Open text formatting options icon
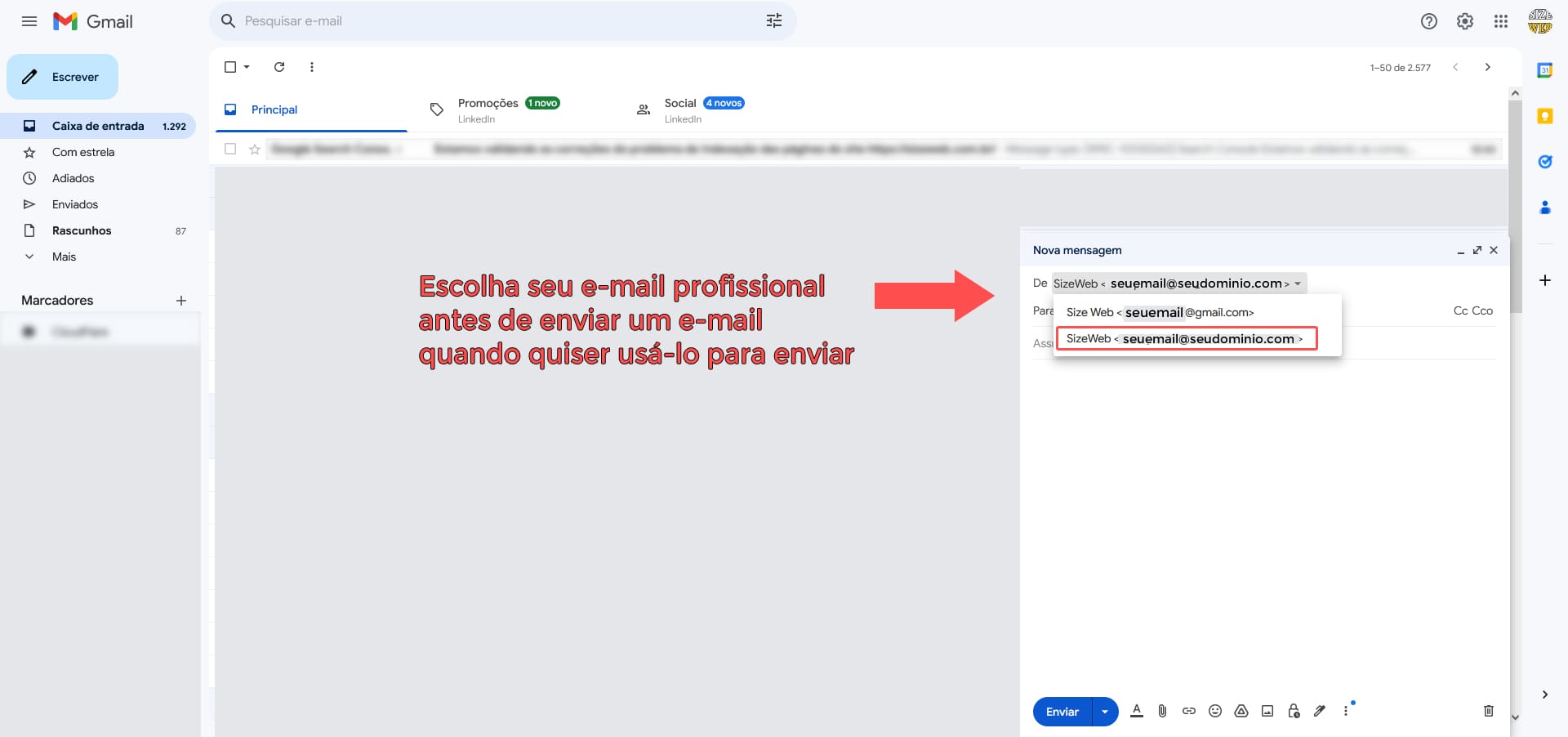 [x=1136, y=711]
